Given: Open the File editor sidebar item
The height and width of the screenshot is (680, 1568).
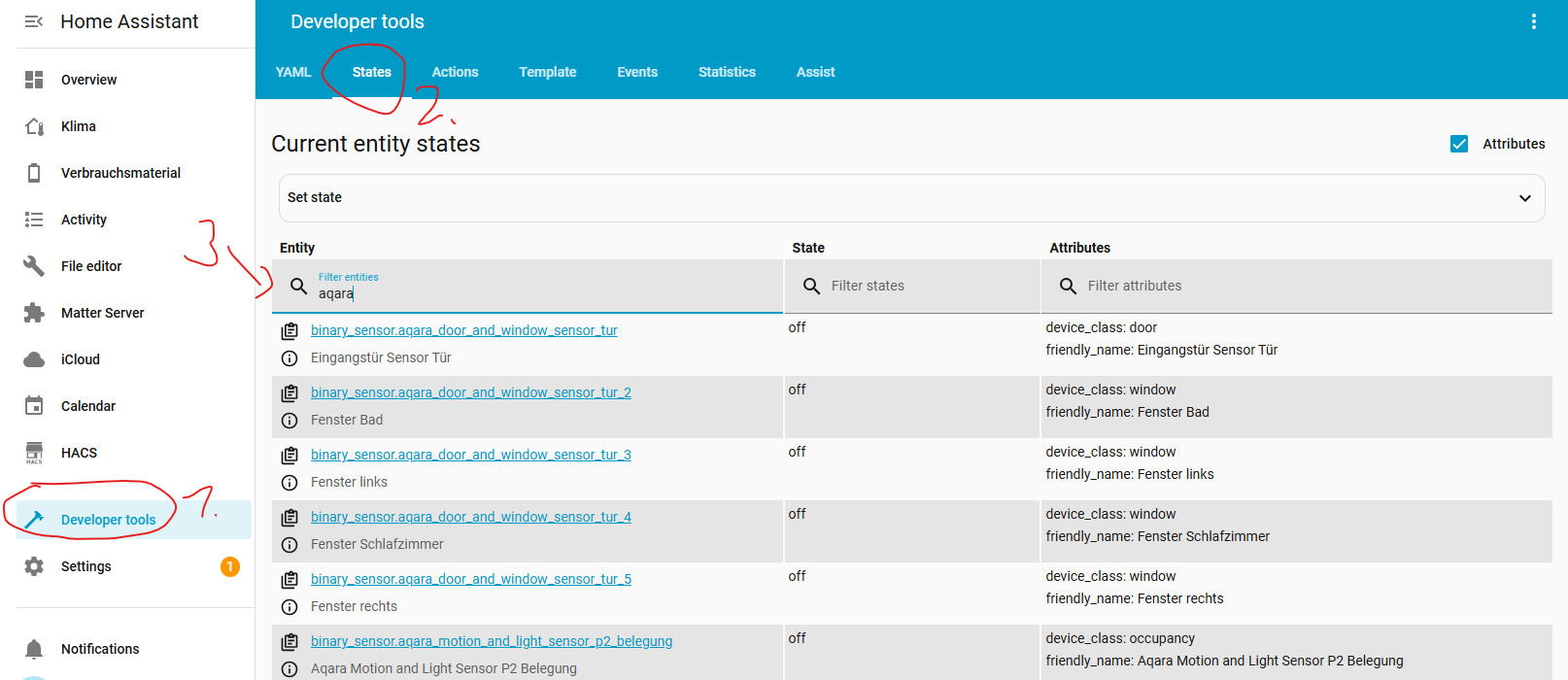Looking at the screenshot, I should (91, 266).
